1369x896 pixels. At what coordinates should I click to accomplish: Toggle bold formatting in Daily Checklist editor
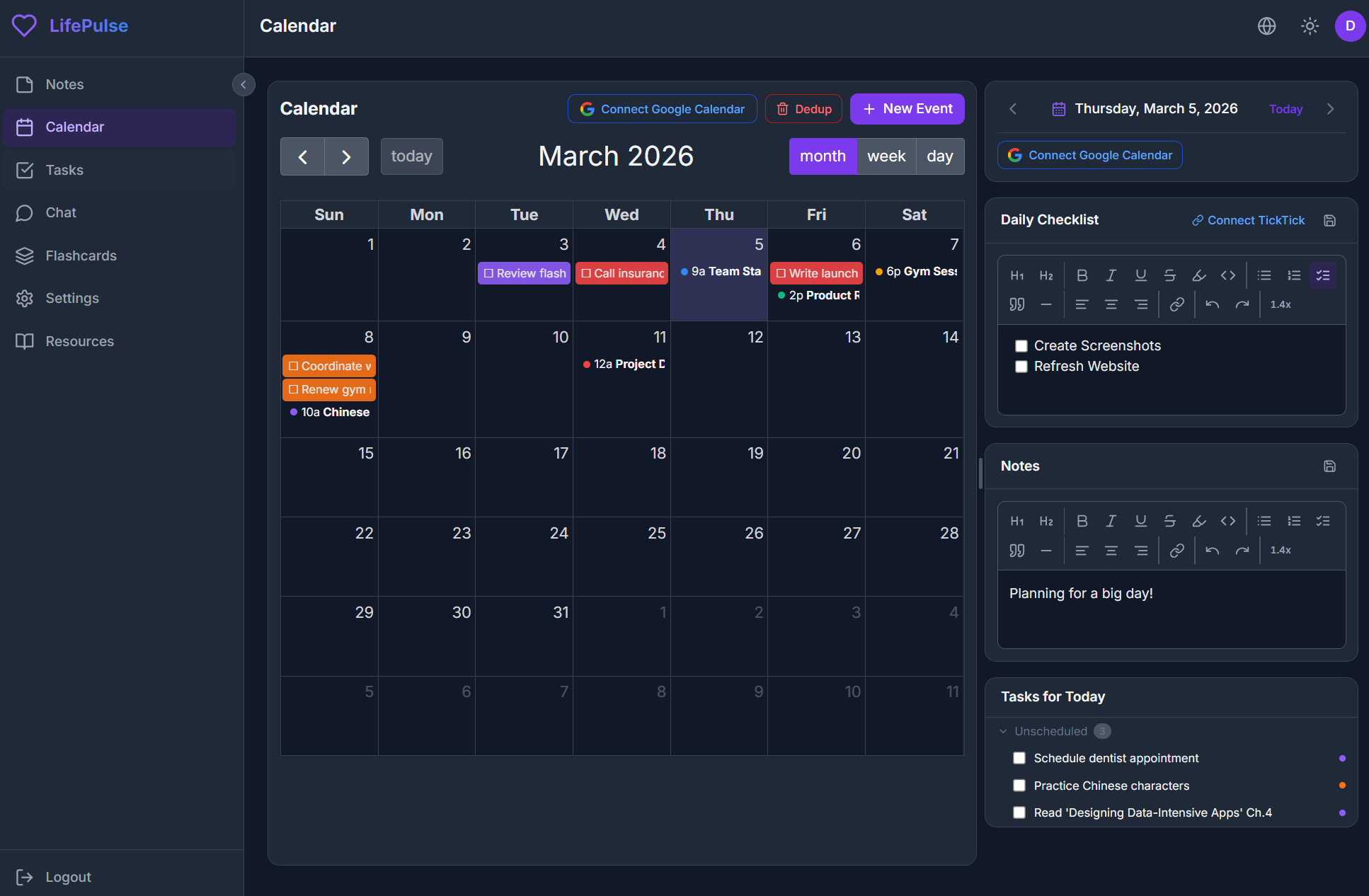tap(1082, 275)
